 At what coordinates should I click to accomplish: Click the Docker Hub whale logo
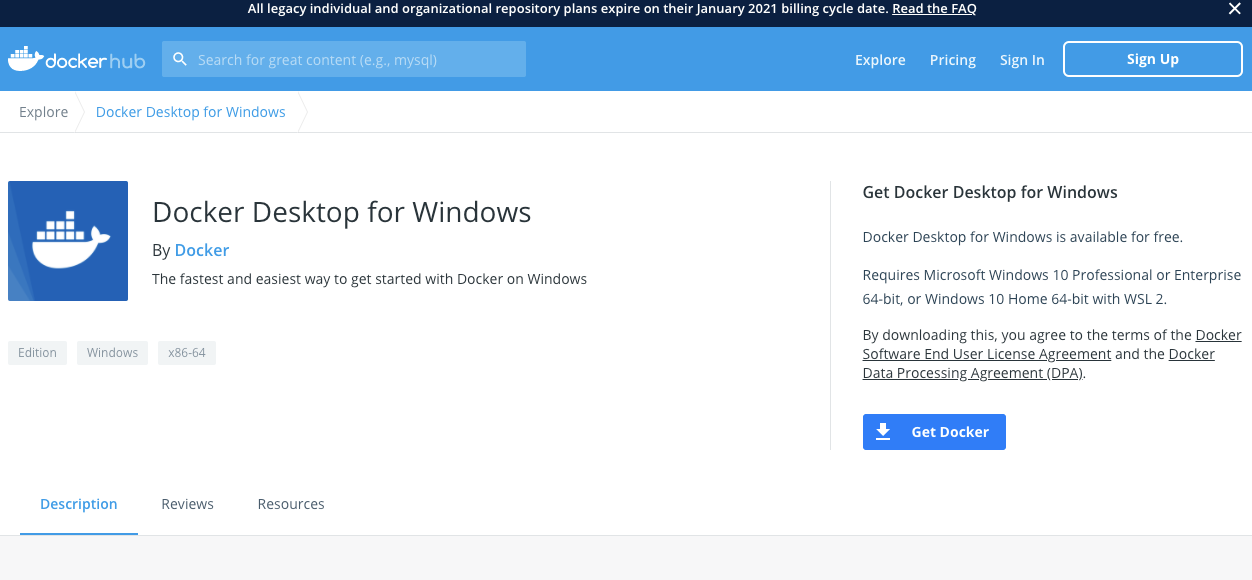point(77,59)
